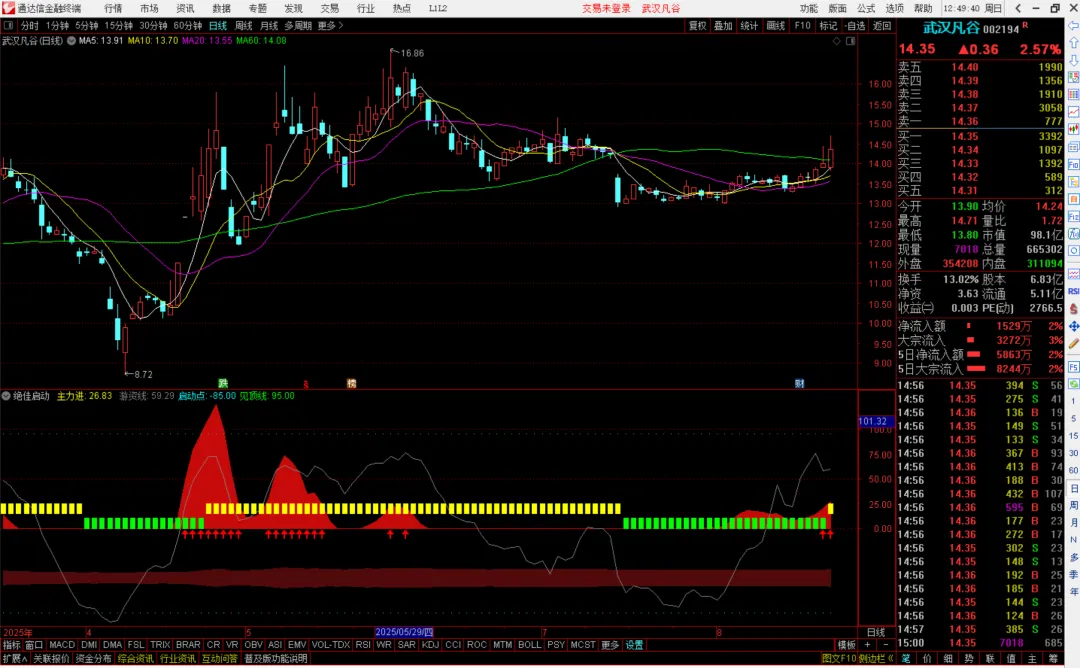This screenshot has width=1080, height=668.
Task: Select KDJ indicator tab
Action: [430, 645]
